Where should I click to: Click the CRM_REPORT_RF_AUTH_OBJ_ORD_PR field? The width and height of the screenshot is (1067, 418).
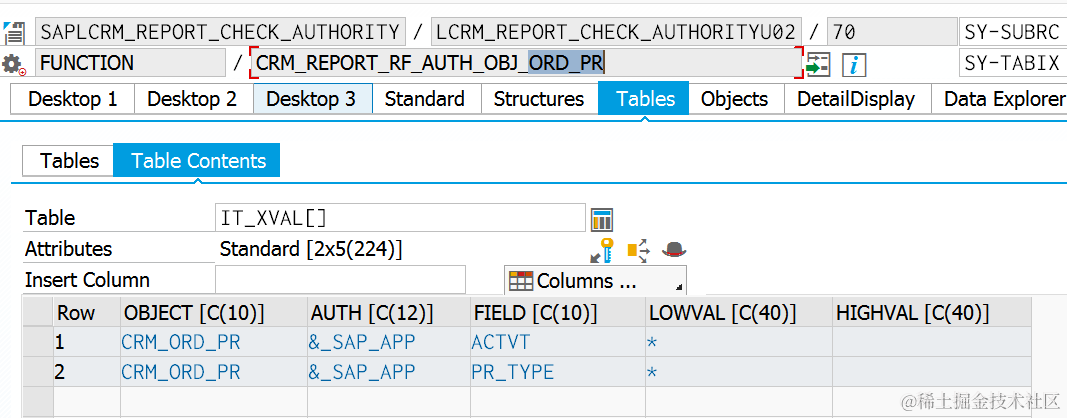(x=527, y=63)
